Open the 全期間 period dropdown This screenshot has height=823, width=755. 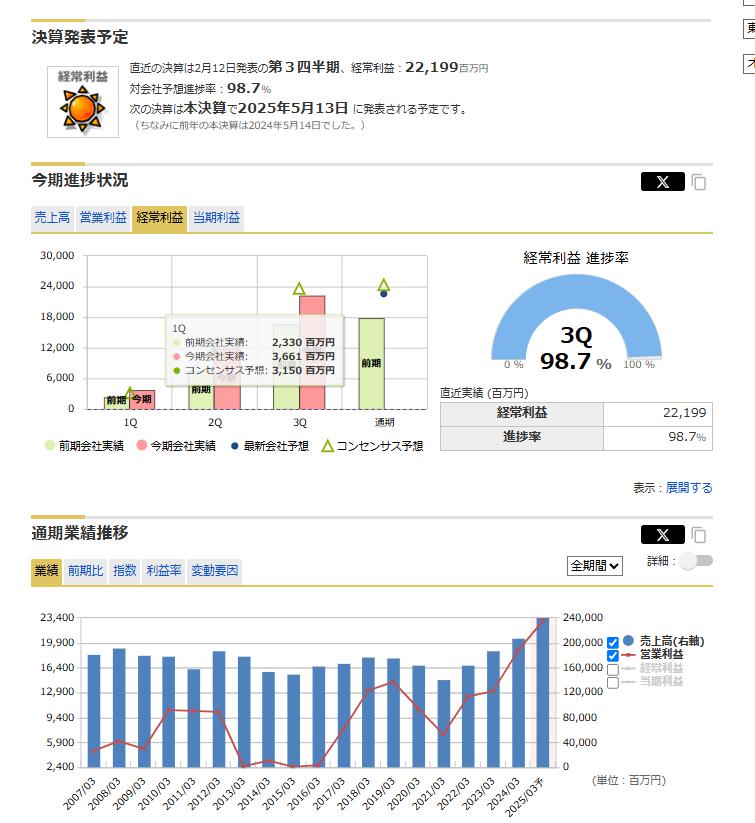(x=595, y=565)
